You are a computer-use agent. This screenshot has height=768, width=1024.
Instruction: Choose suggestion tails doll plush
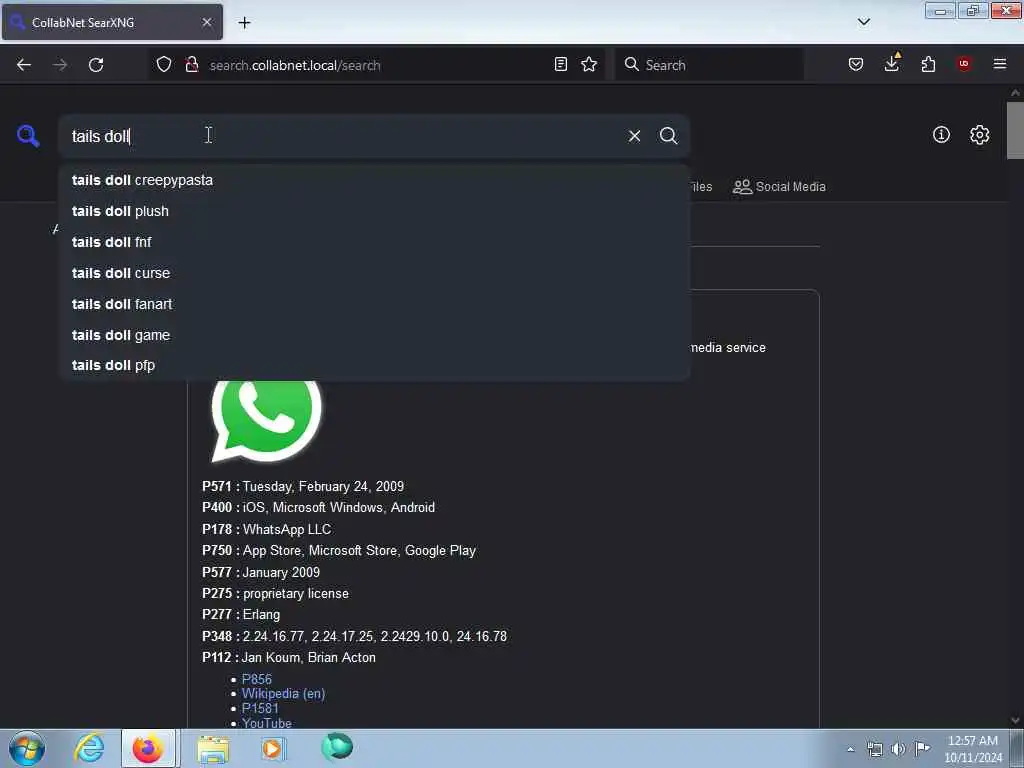374,211
